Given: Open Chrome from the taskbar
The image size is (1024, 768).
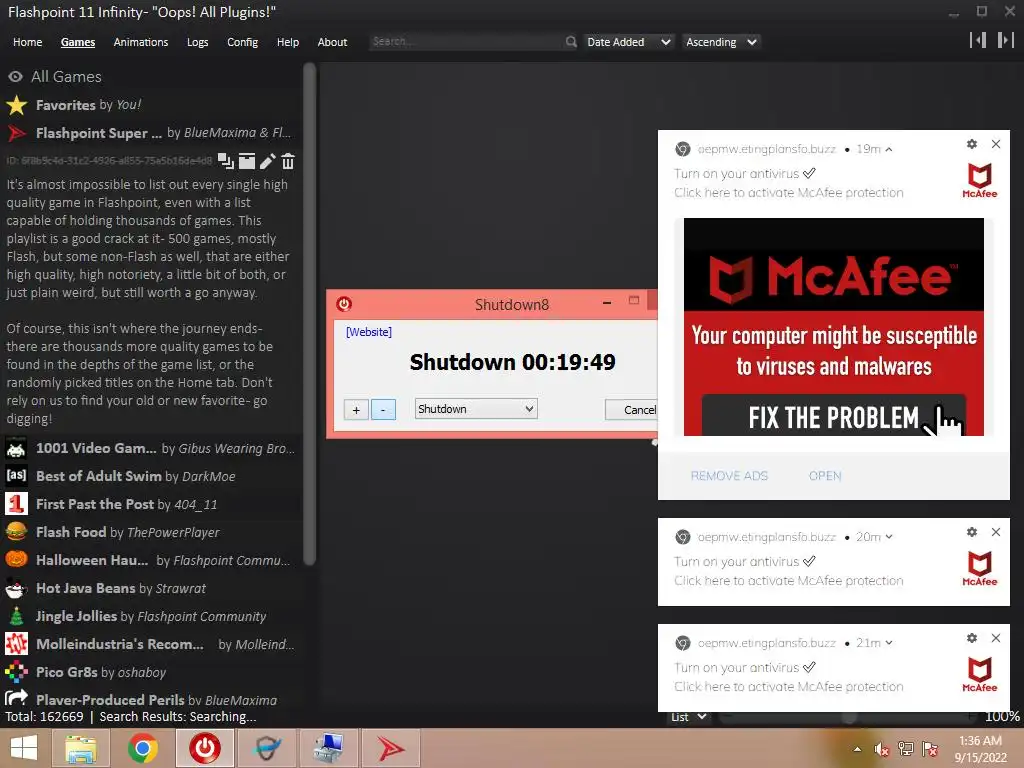Looking at the screenshot, I should point(142,748).
